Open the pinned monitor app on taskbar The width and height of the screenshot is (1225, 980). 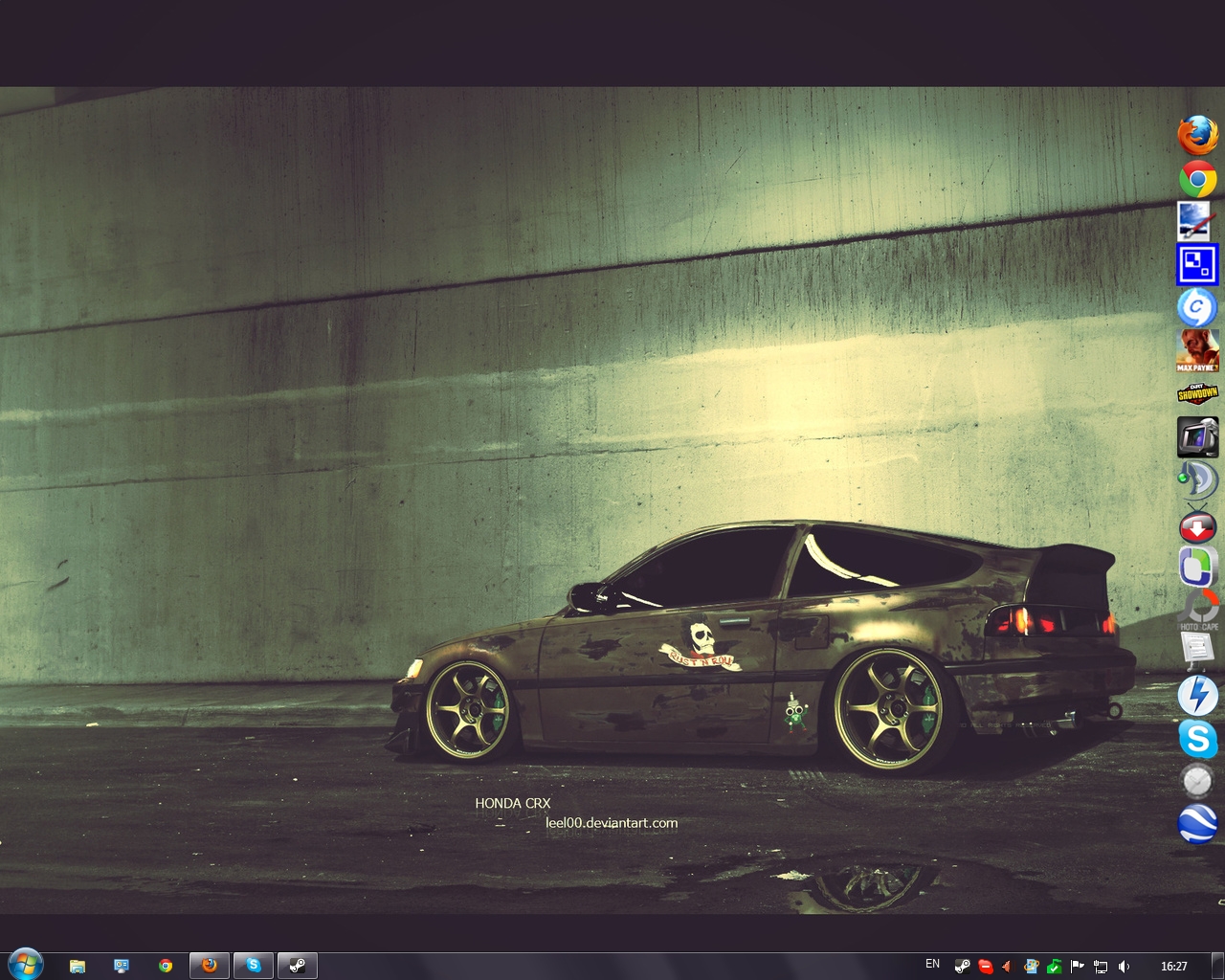pos(122,966)
